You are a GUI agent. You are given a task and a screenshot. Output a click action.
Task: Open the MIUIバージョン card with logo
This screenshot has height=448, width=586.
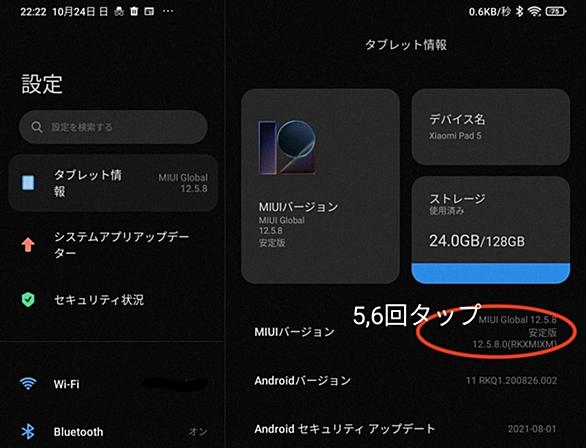point(321,186)
